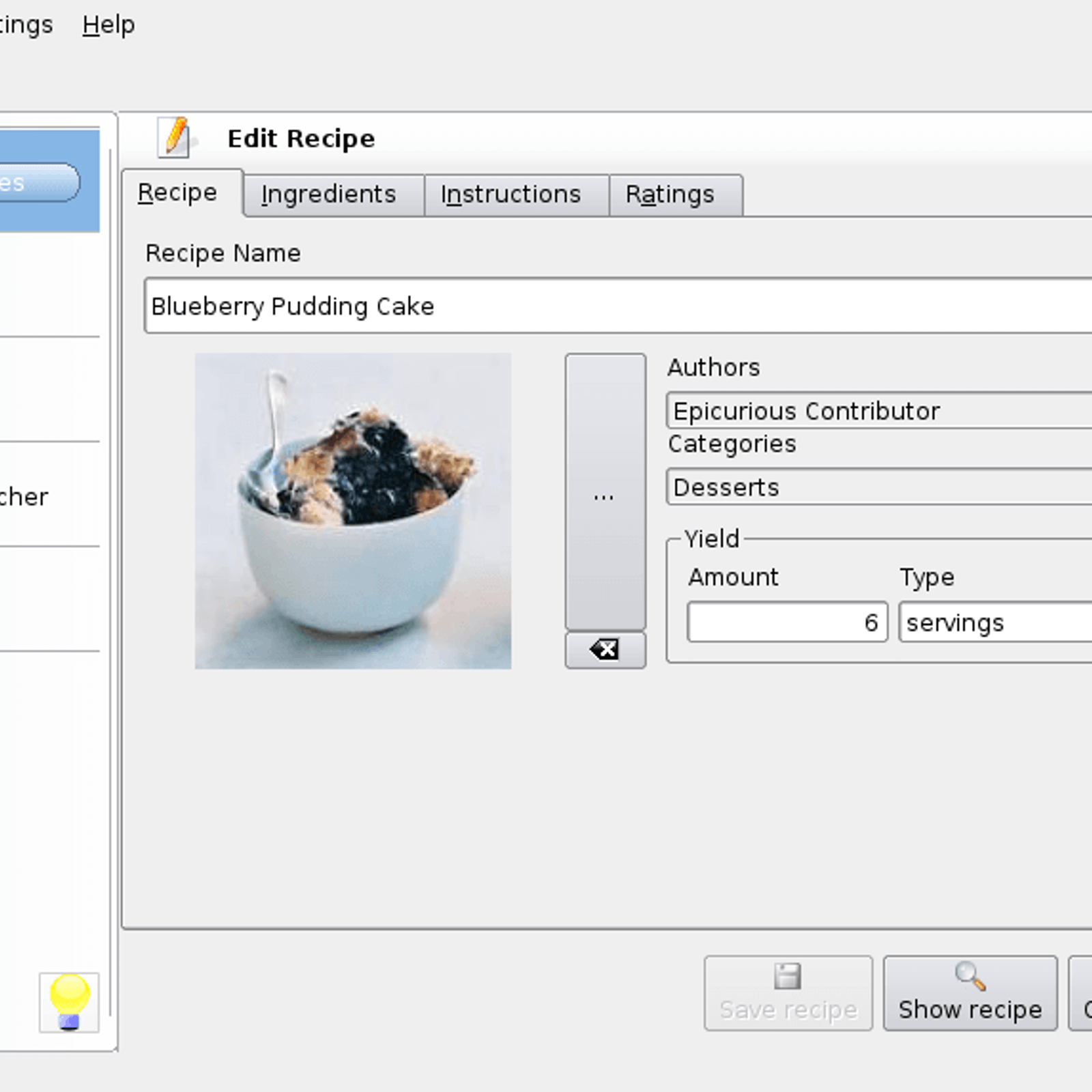Click the '...' browse image button

pos(605,491)
